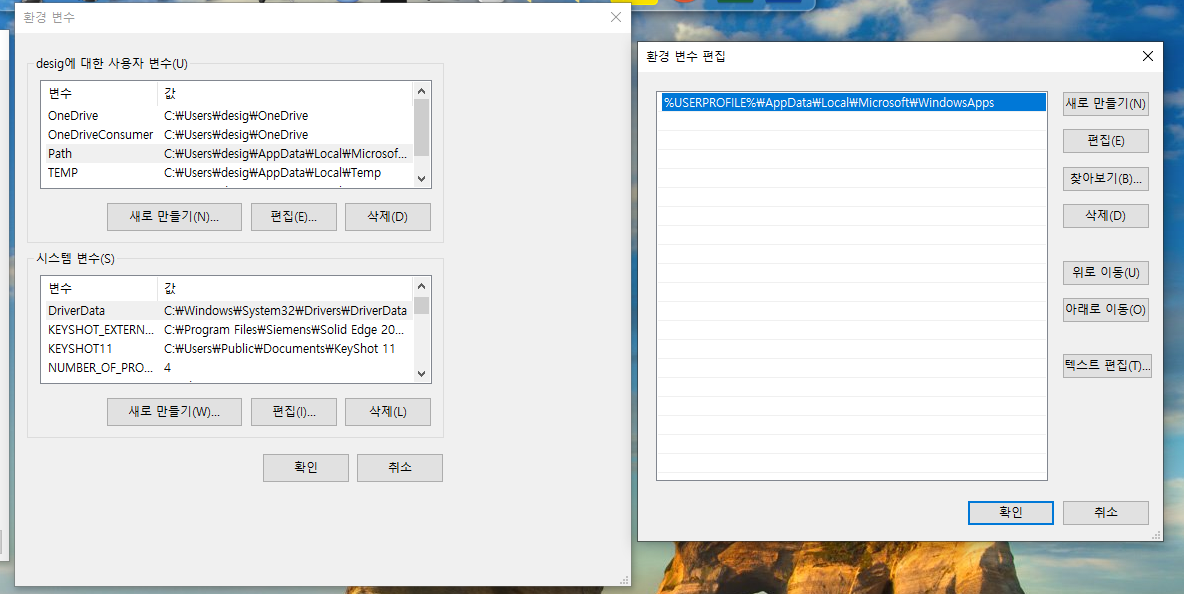
Task: Click 취소 in 환경 변수 window
Action: tap(399, 467)
